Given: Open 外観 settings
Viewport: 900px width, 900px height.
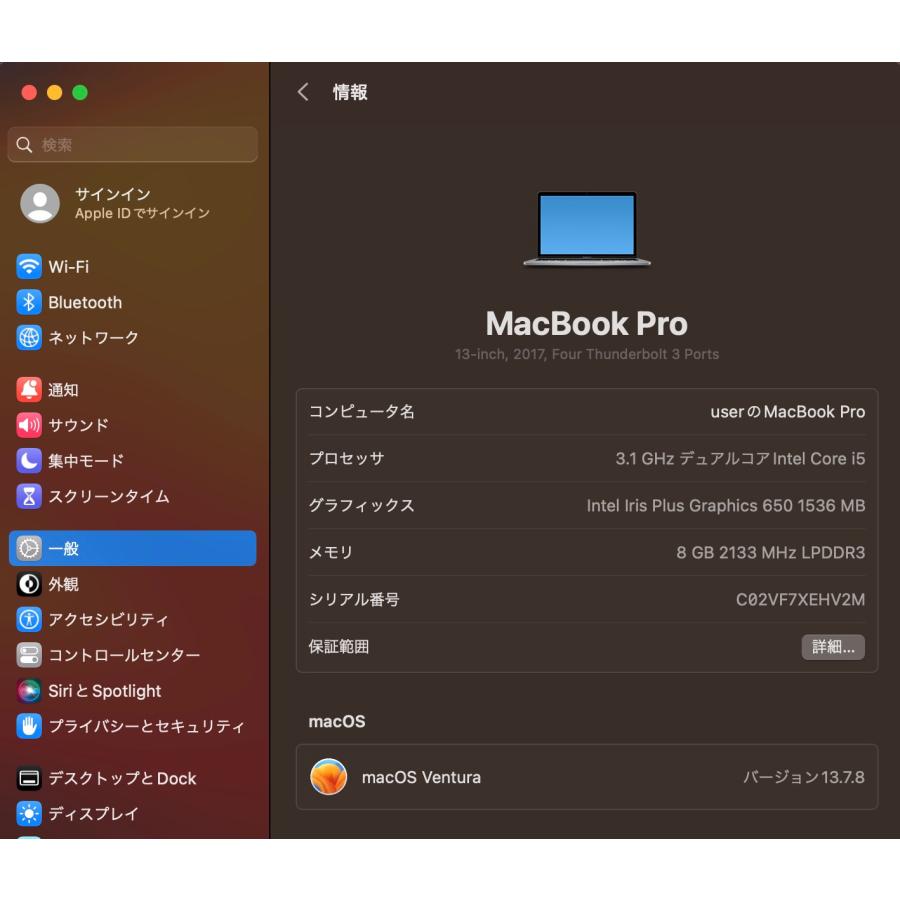Looking at the screenshot, I should tap(133, 584).
